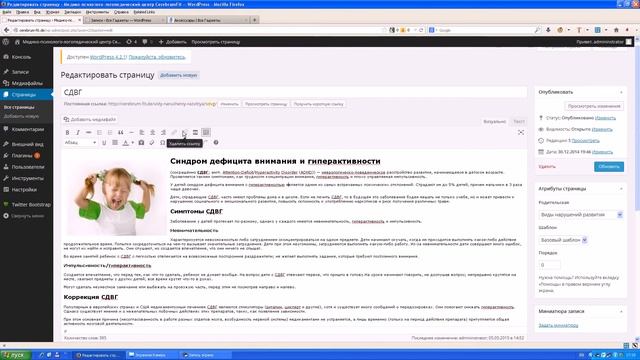The height and width of the screenshot is (360, 640).
Task: Collapse the admin sidebar menu (Свернуть меню)
Action: pyautogui.click(x=27, y=216)
